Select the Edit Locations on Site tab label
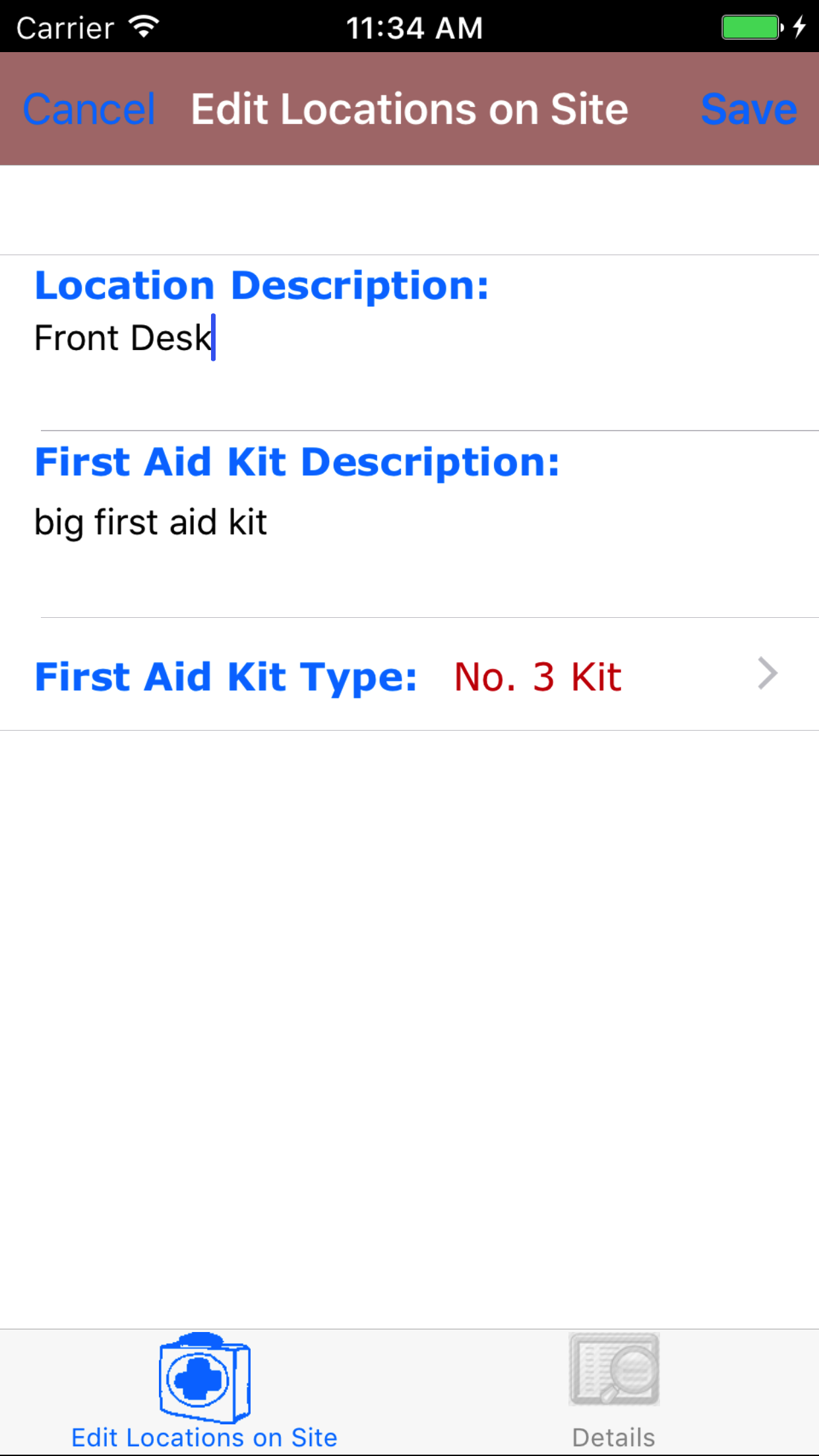 204,1438
